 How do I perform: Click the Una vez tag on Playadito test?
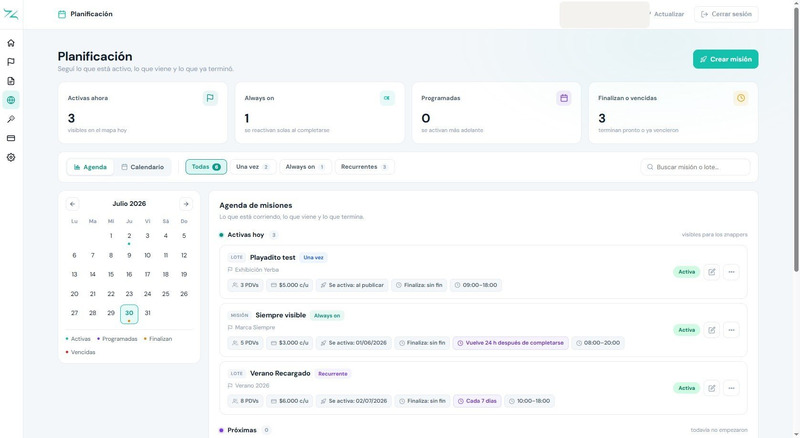pyautogui.click(x=313, y=257)
